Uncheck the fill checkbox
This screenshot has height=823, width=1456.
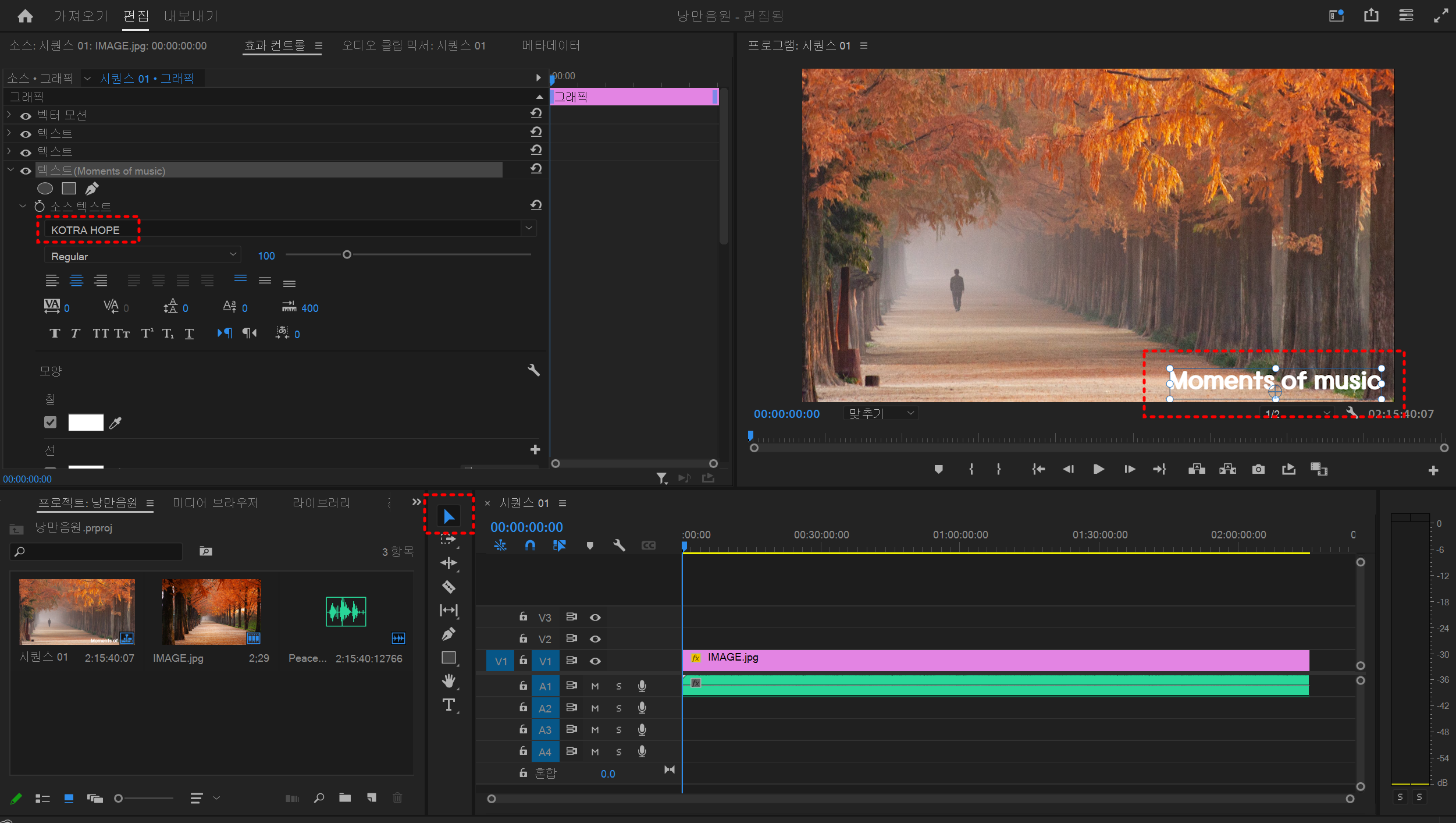51,423
